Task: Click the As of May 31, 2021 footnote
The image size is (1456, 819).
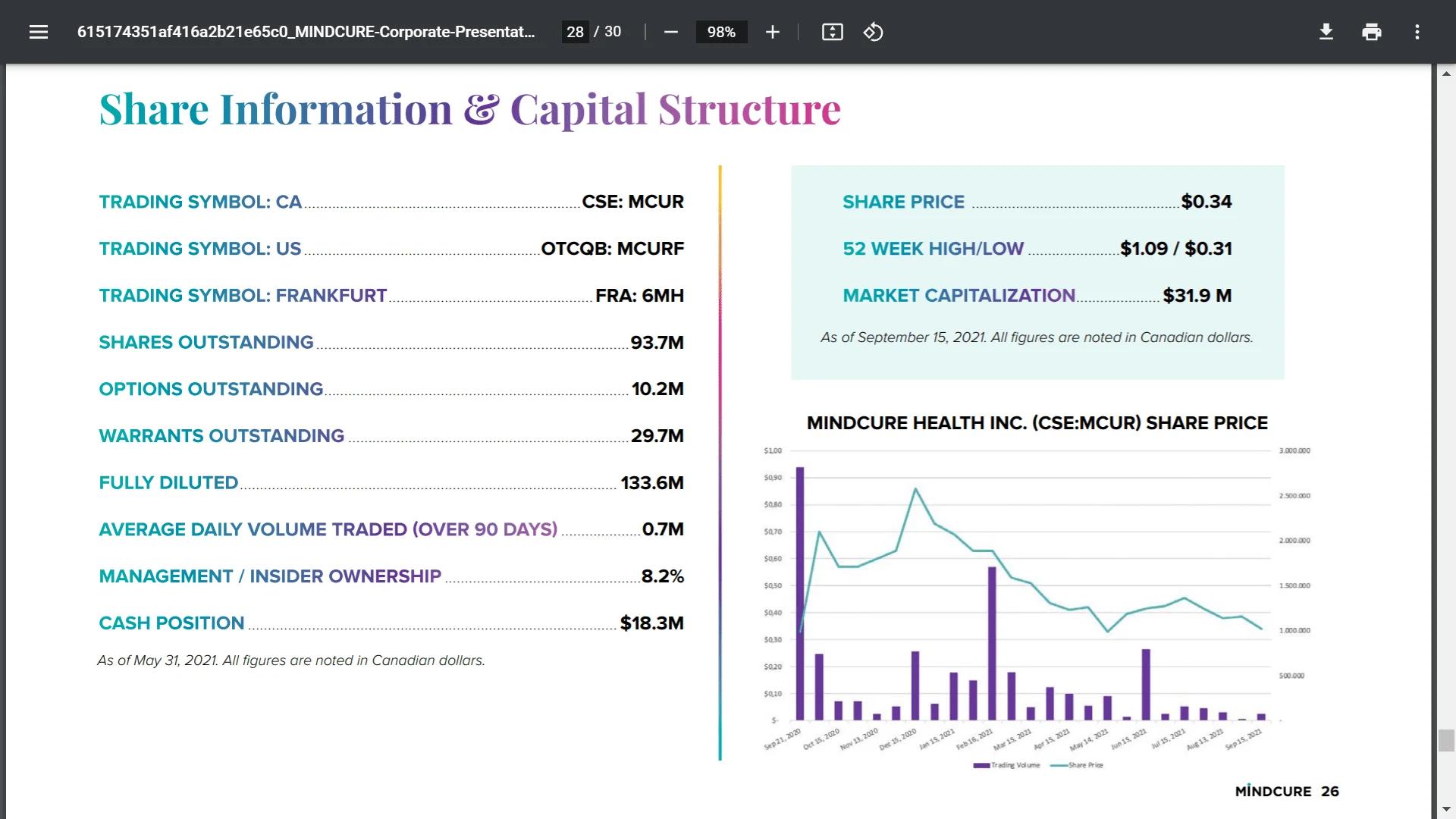Action: coord(291,661)
